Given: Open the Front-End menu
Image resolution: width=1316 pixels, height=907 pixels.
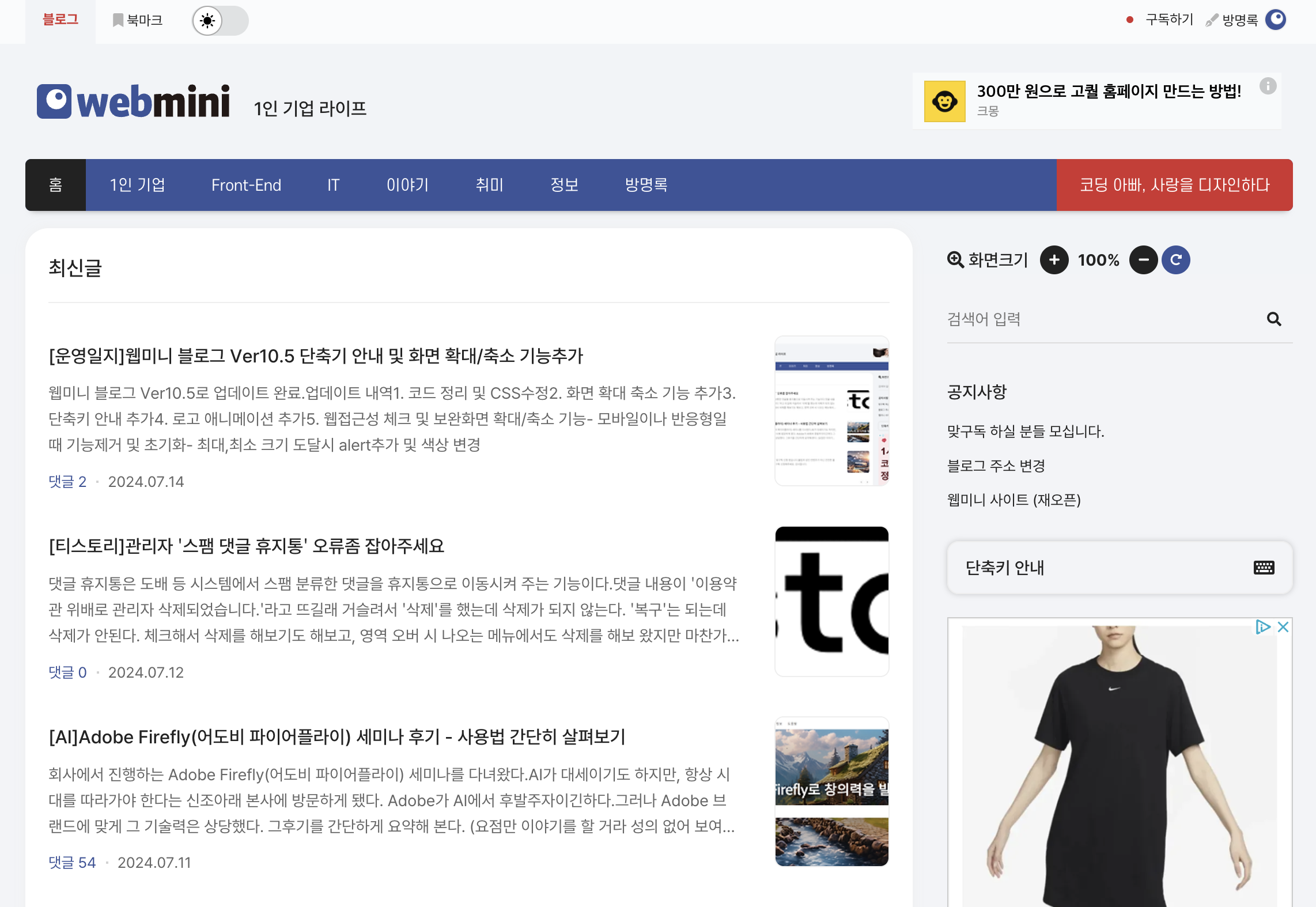Looking at the screenshot, I should (x=246, y=185).
